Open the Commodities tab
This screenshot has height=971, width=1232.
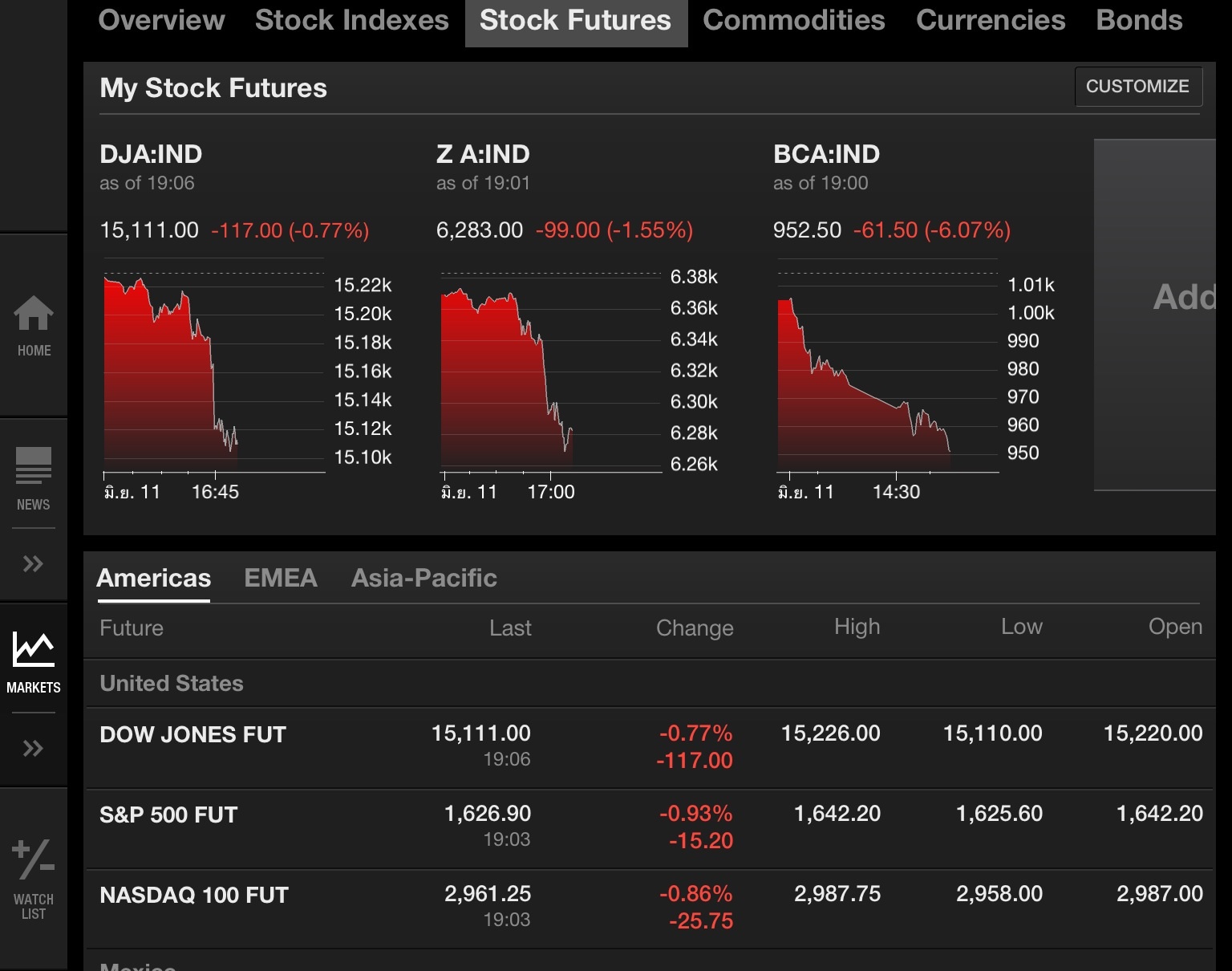pos(794,20)
